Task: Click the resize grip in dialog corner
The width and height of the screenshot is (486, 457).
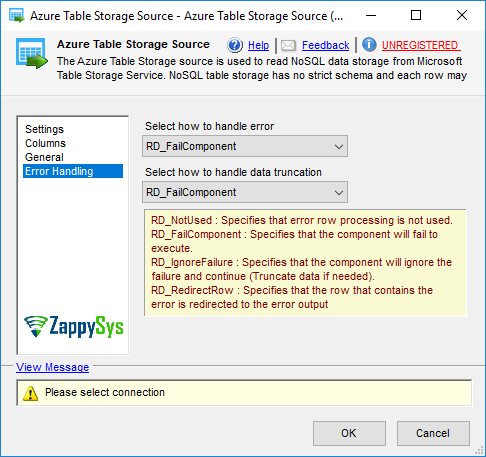Action: (480, 451)
